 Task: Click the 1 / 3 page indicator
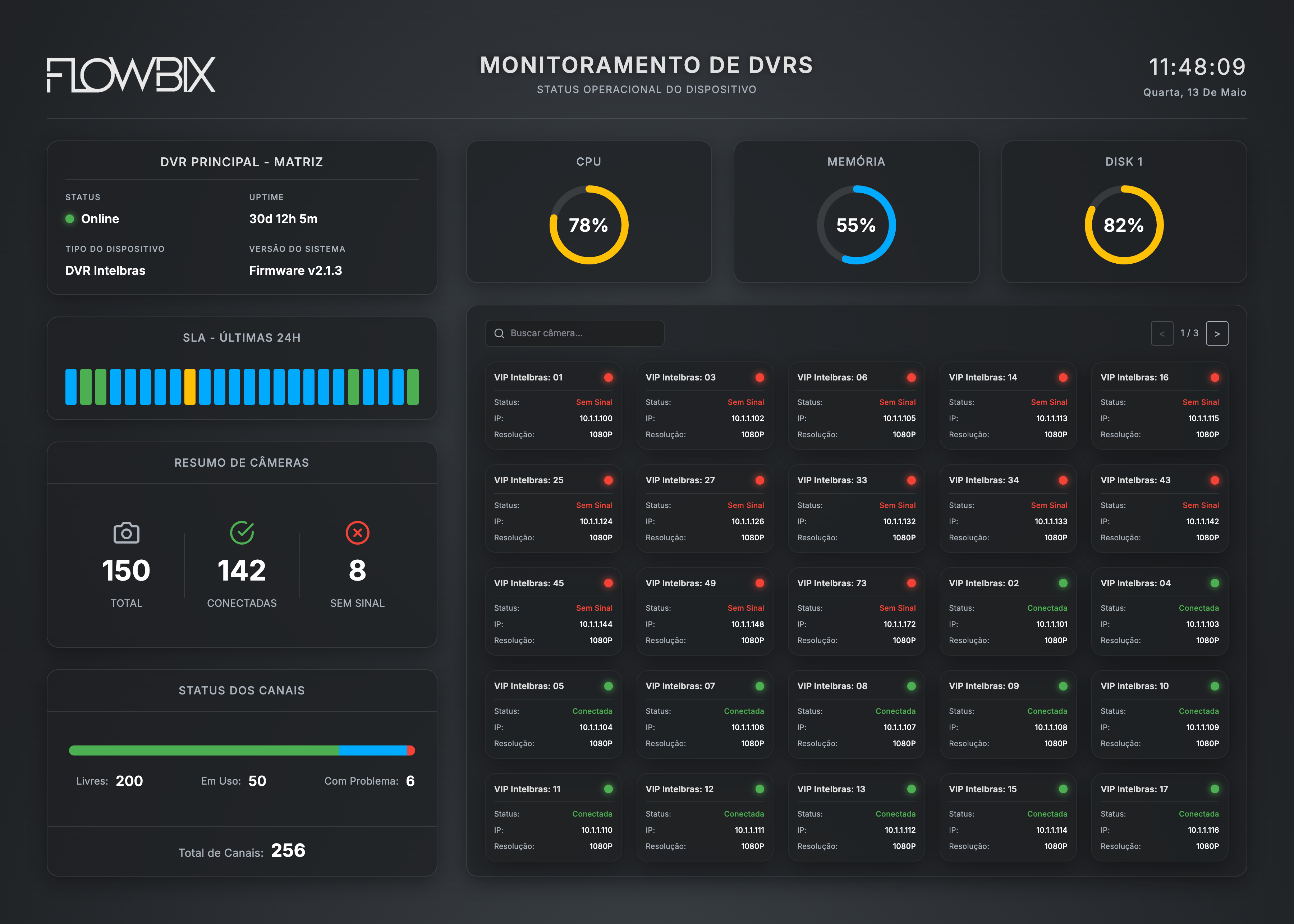coord(1189,333)
